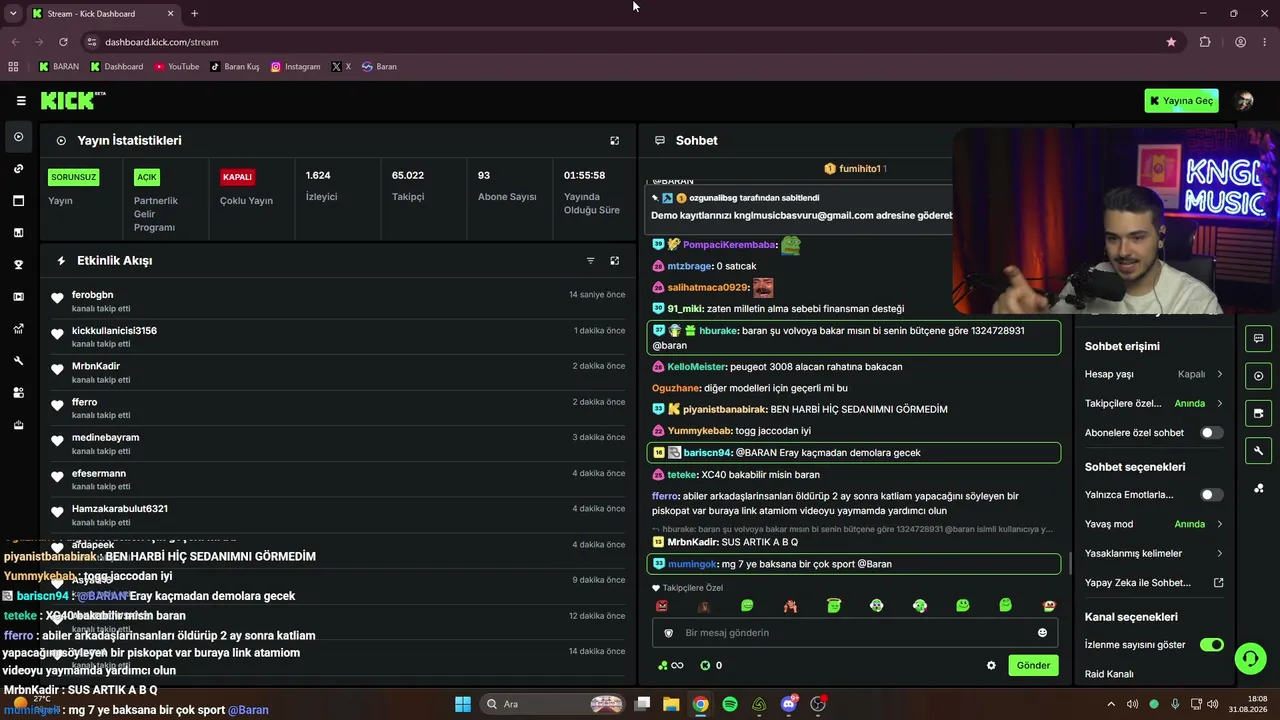Click the ferobgbn follow event

tap(338, 301)
